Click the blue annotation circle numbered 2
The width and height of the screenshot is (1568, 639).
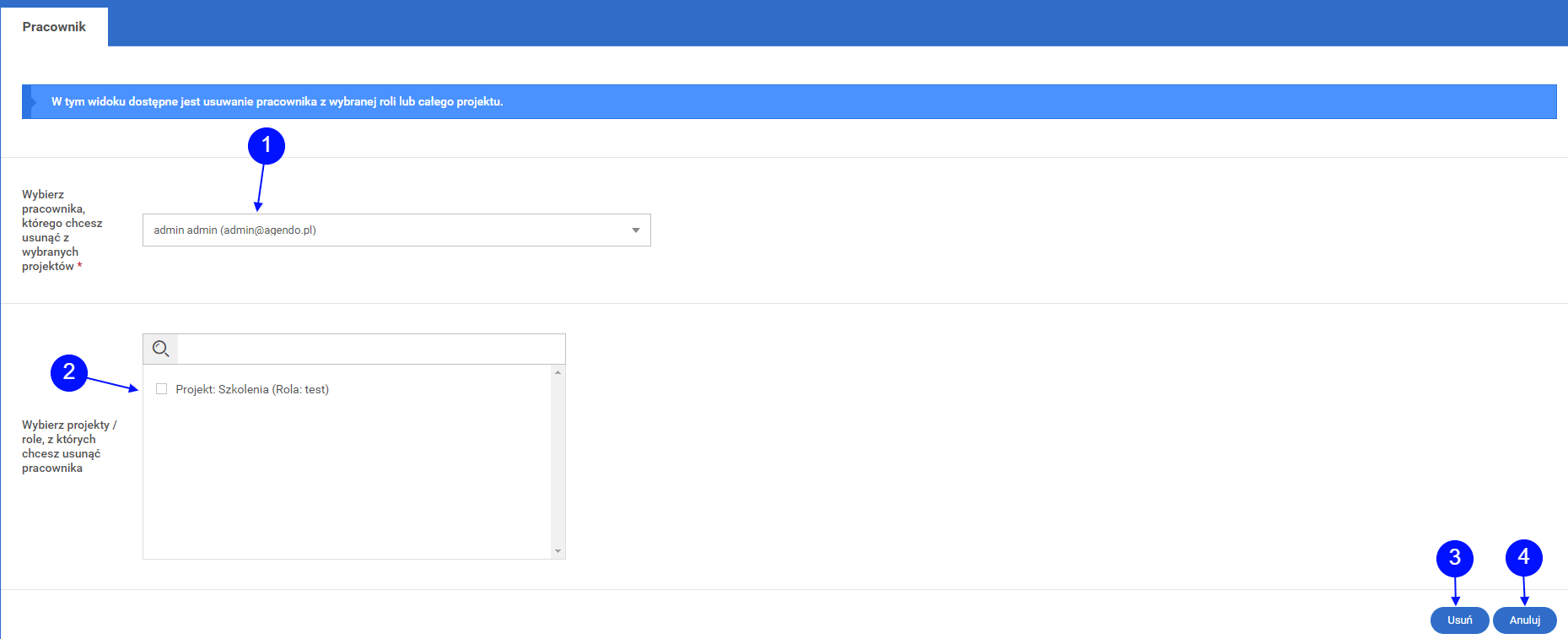[x=69, y=372]
